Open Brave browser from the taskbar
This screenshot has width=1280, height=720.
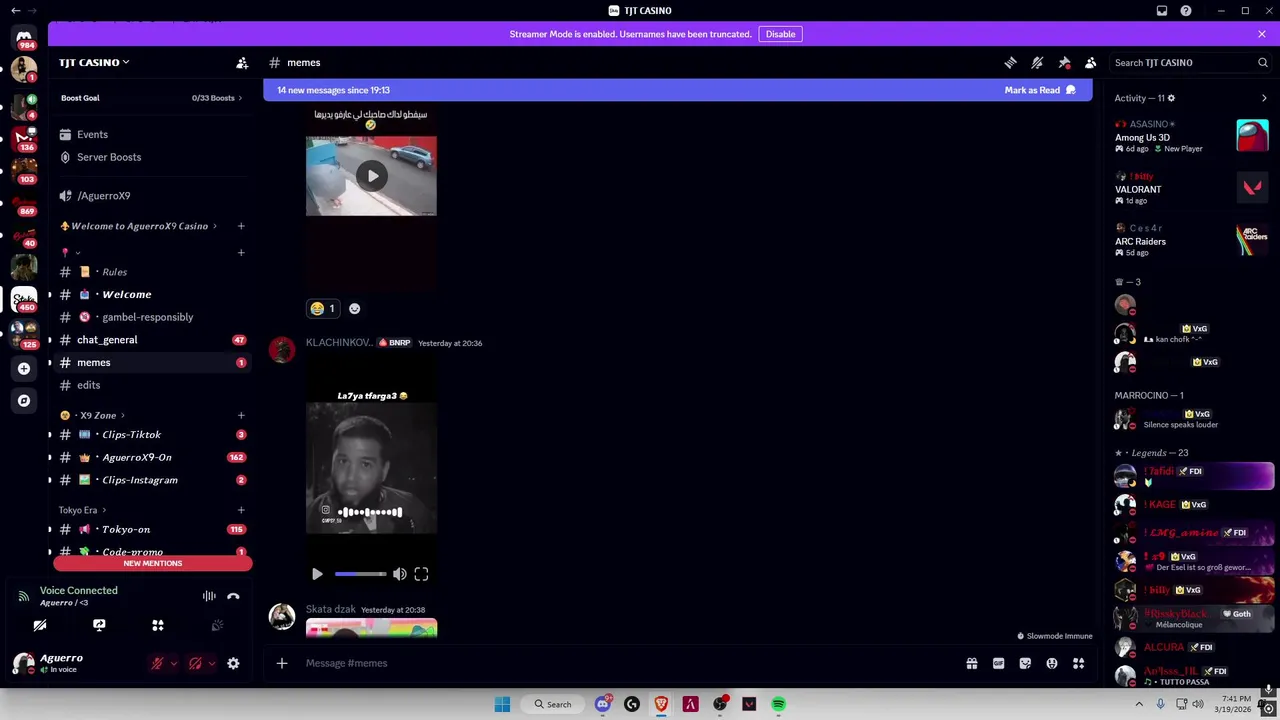point(661,704)
